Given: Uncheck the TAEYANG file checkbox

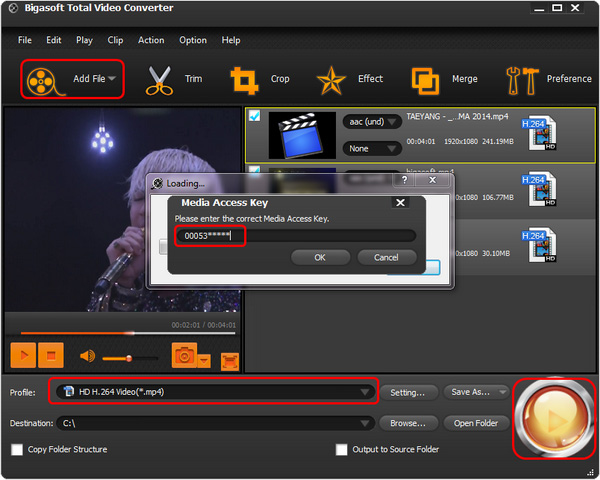Looking at the screenshot, I should point(254,116).
